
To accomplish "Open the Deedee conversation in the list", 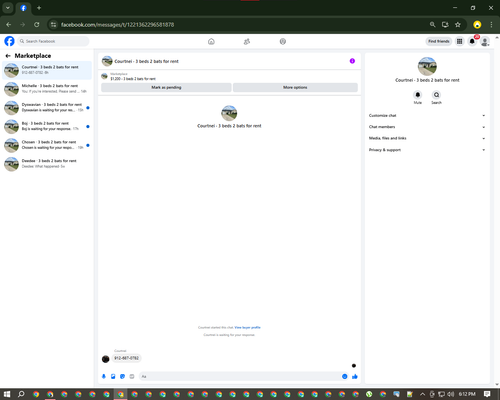I will point(47,164).
